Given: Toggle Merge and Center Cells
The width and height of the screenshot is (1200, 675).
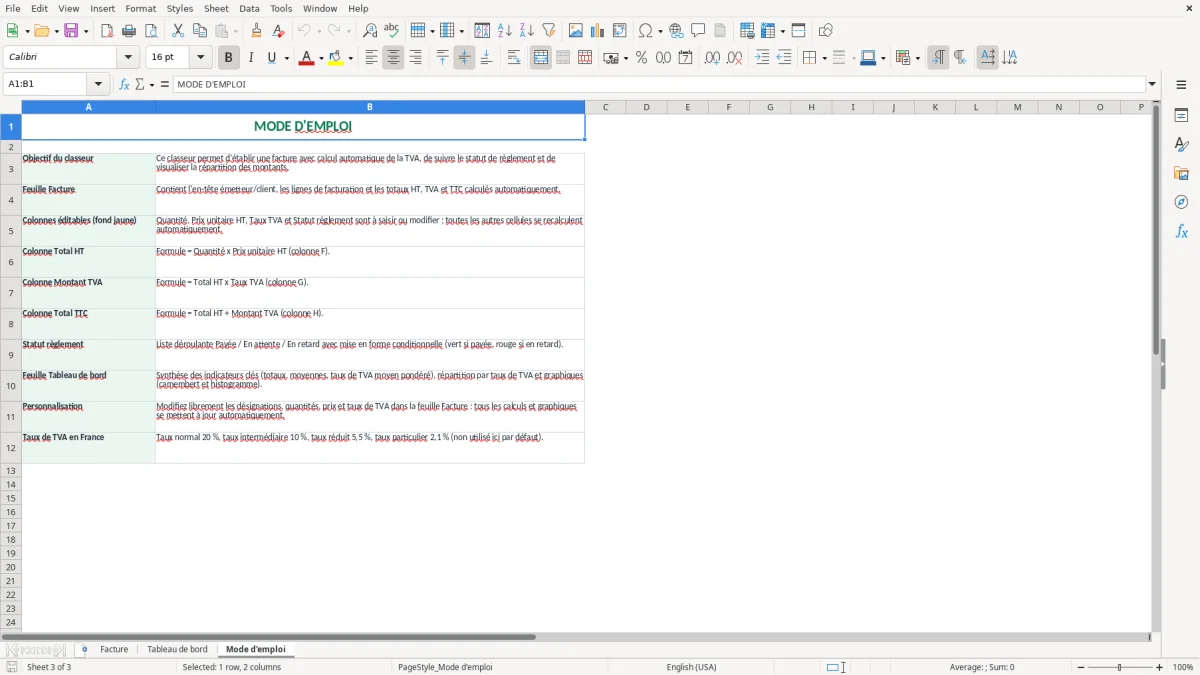Looking at the screenshot, I should [541, 58].
